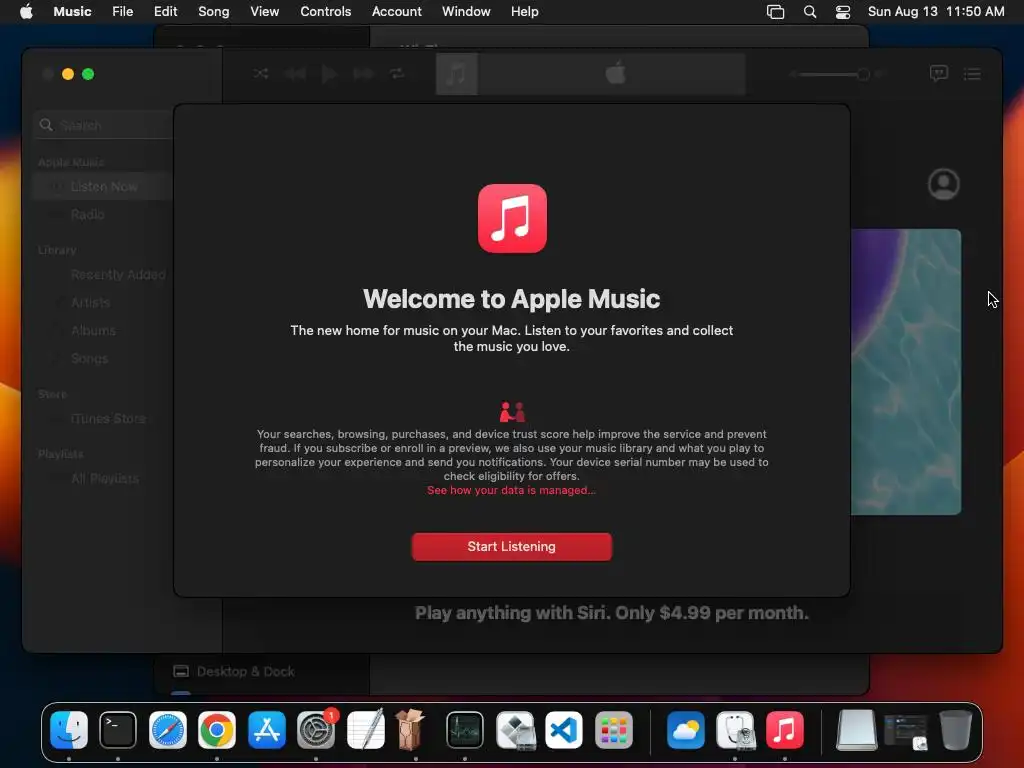Open Music from the Dock

[x=785, y=729]
